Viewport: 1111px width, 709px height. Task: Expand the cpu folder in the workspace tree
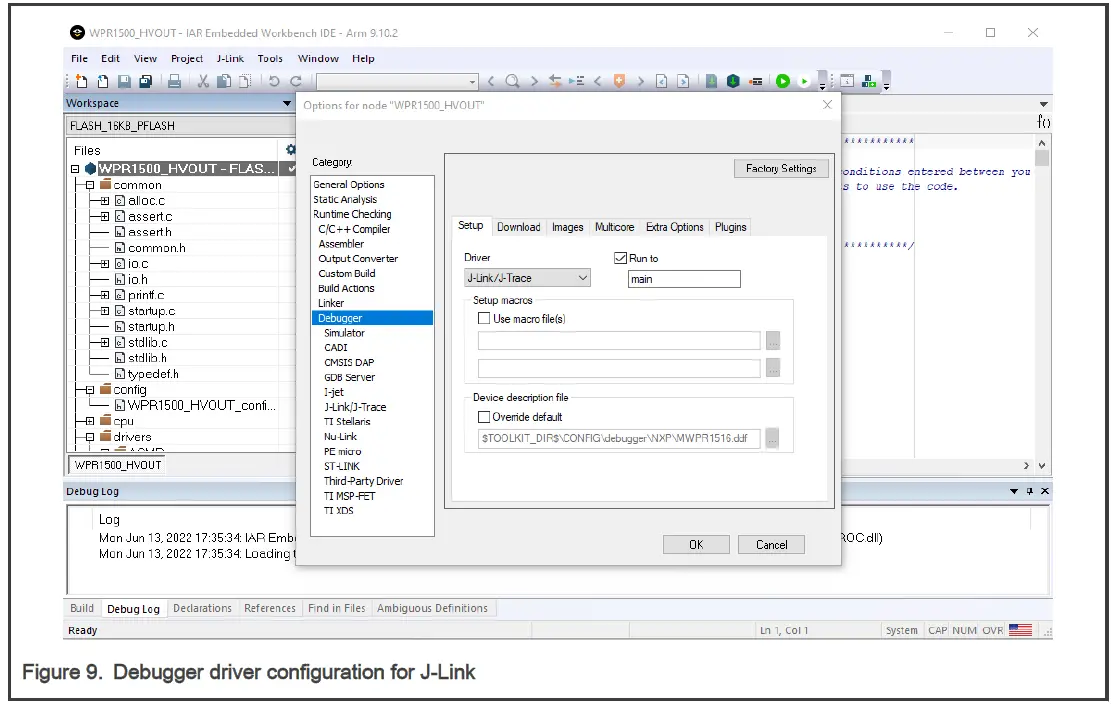[x=90, y=421]
